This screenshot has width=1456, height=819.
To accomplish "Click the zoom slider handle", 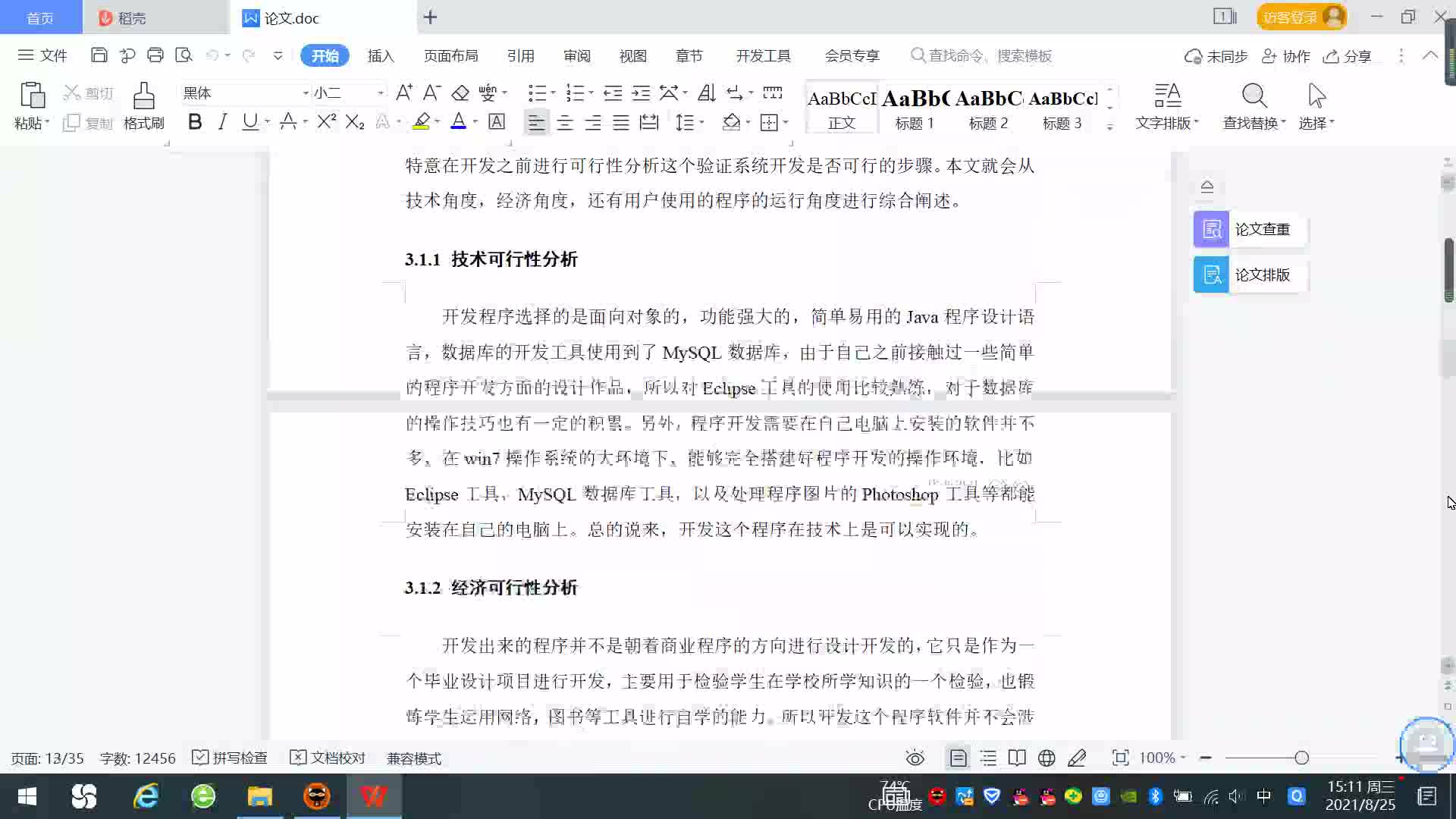I will pos(1302,758).
